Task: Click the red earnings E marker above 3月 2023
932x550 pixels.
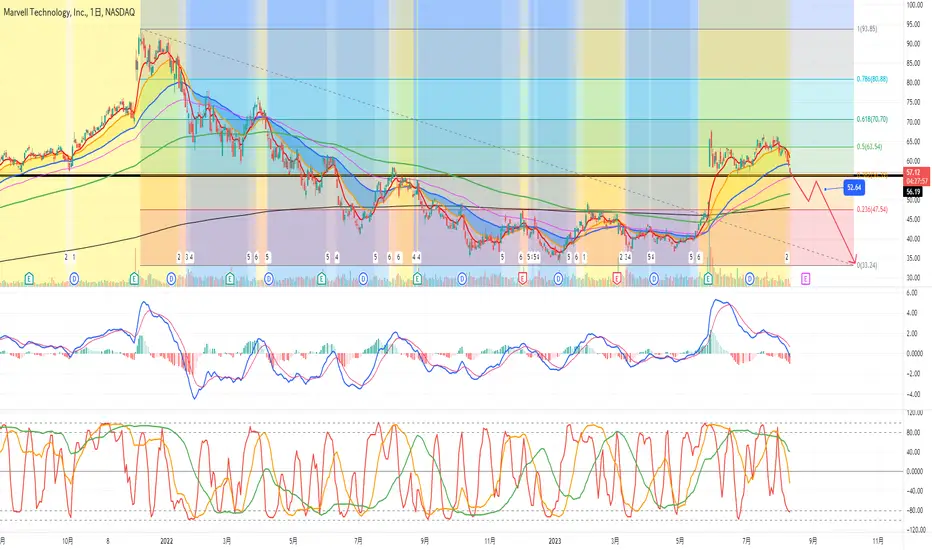Action: pyautogui.click(x=616, y=278)
